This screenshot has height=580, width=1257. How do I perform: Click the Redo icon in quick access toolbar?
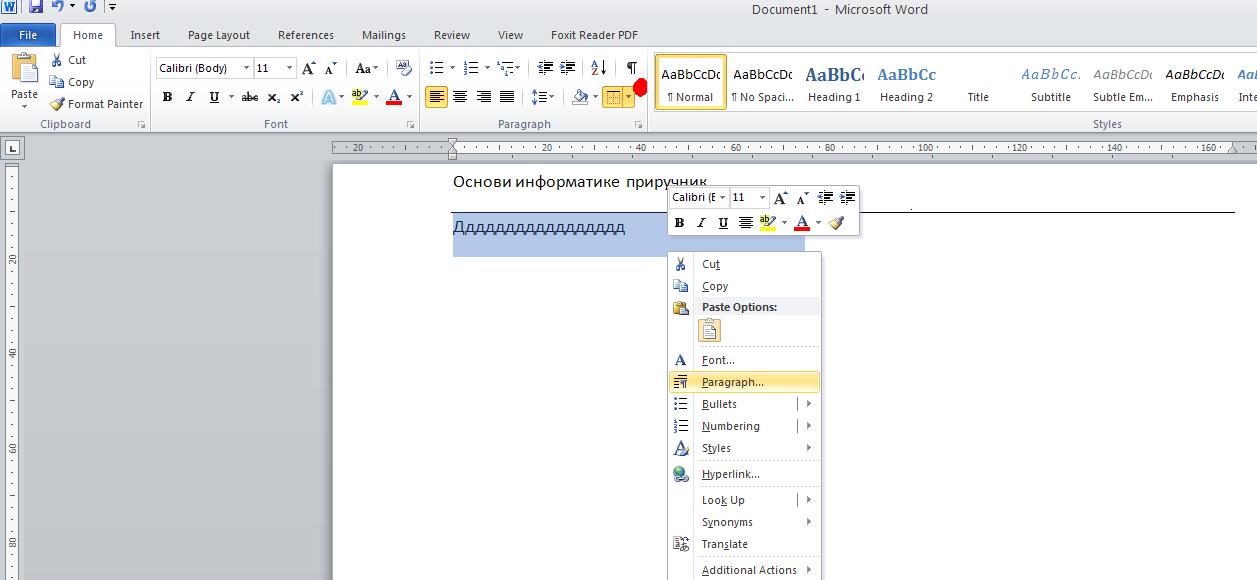tap(90, 7)
